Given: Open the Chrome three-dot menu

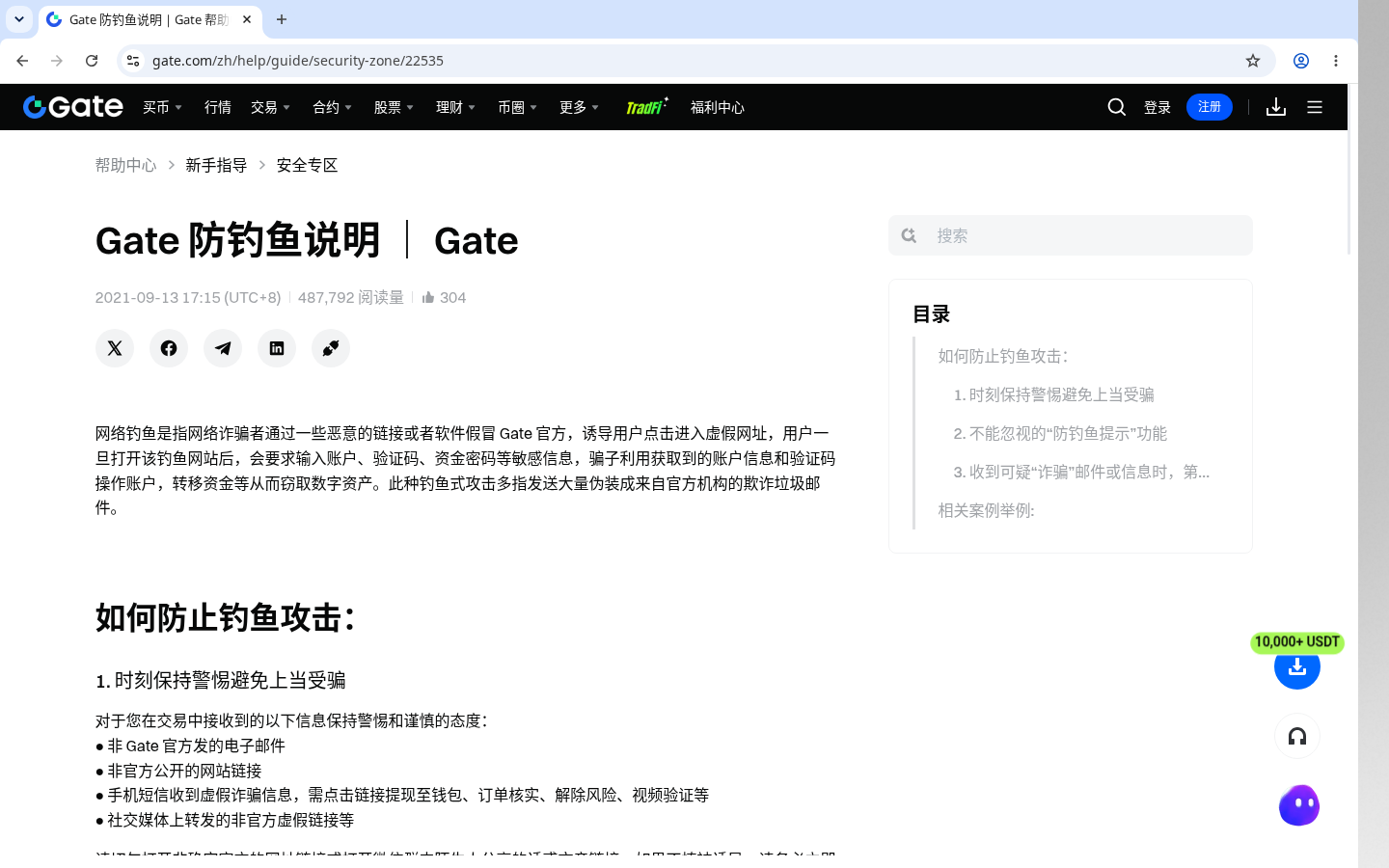Looking at the screenshot, I should tap(1336, 61).
